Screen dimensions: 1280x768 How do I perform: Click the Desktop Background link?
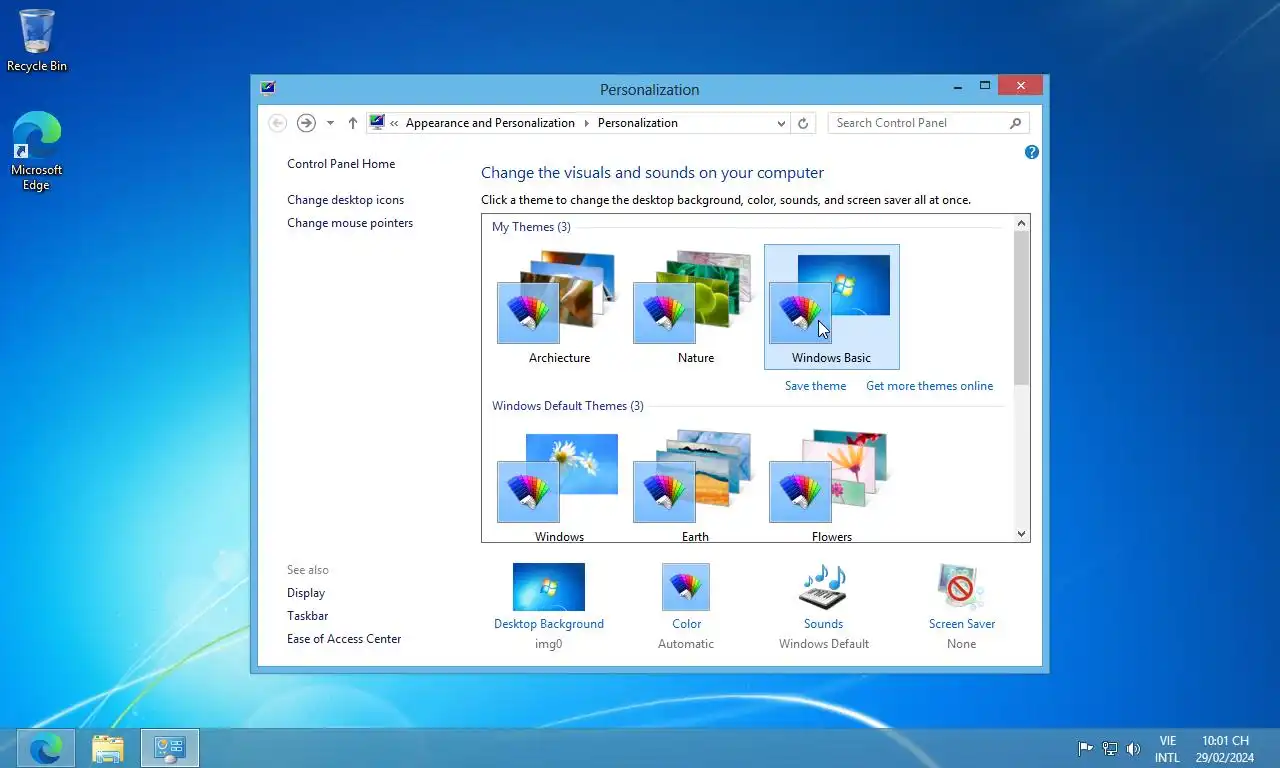tap(549, 624)
